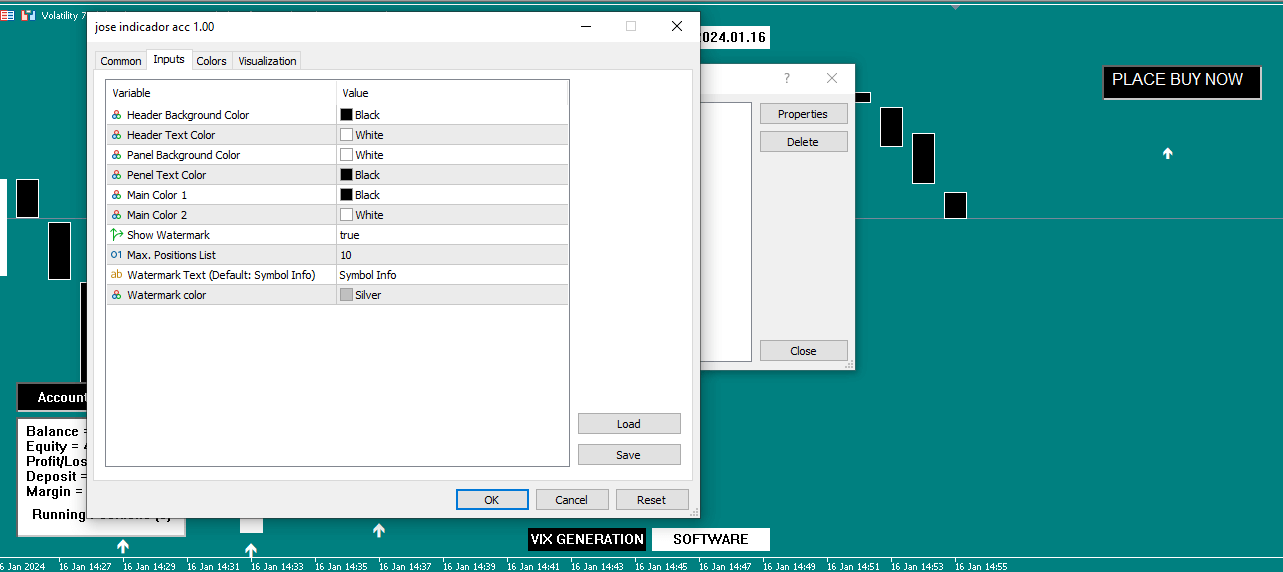Switch to the Common tab
This screenshot has height=572, width=1283.
121,61
